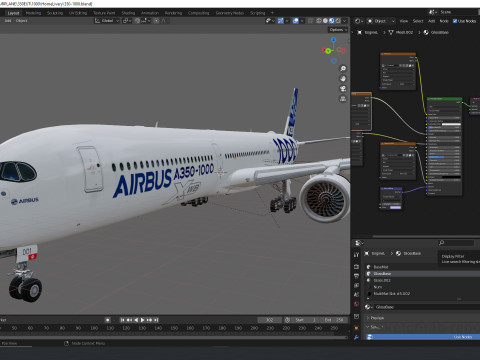Switch to wireframe viewport shading
Screen dimensions: 480x360
pos(319,21)
